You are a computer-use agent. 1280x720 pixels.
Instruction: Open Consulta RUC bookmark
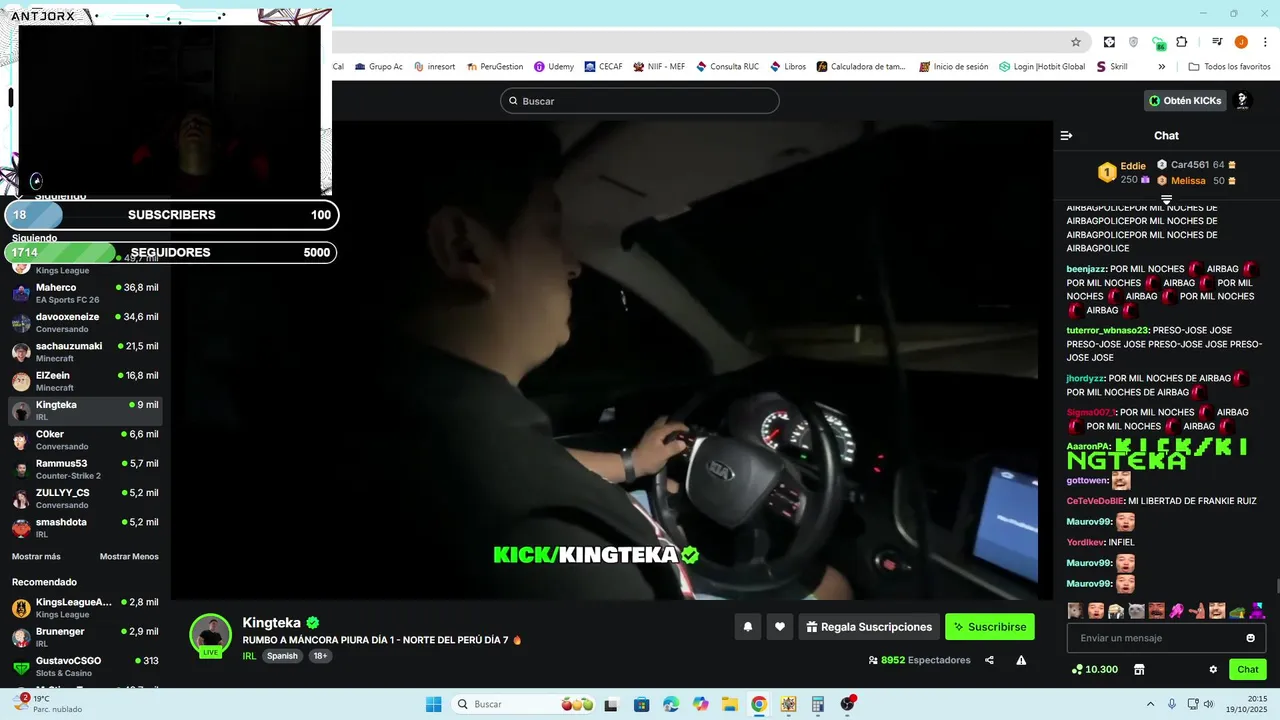point(727,67)
